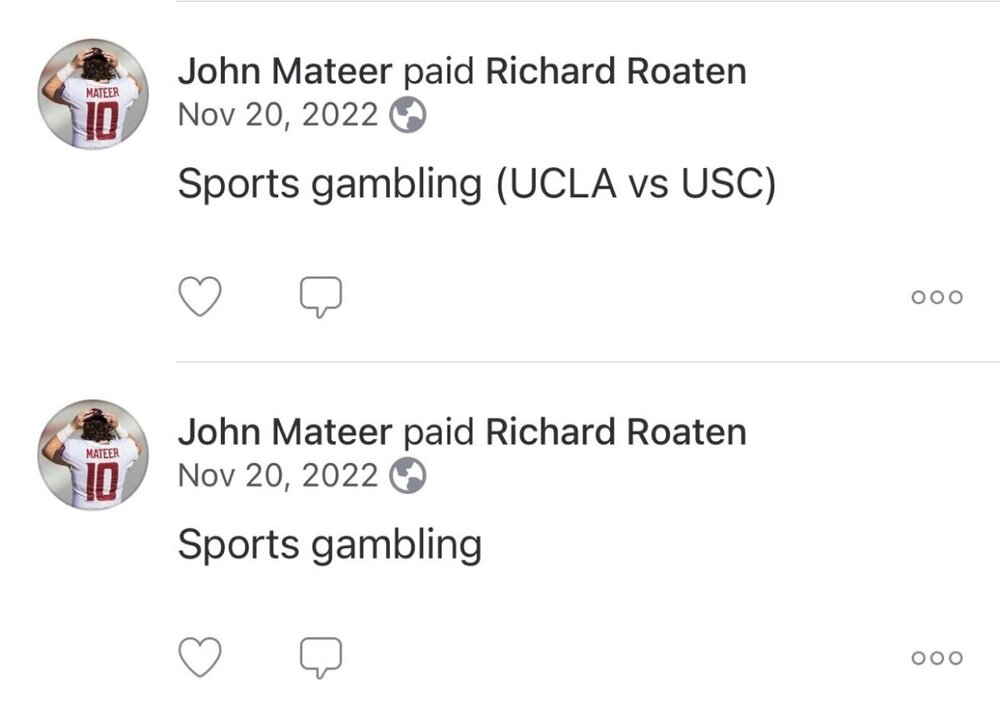Screen dimensions: 1000x717
Task: Tap Nov 20, 2022 date on UCLA post
Action: pyautogui.click(x=278, y=116)
